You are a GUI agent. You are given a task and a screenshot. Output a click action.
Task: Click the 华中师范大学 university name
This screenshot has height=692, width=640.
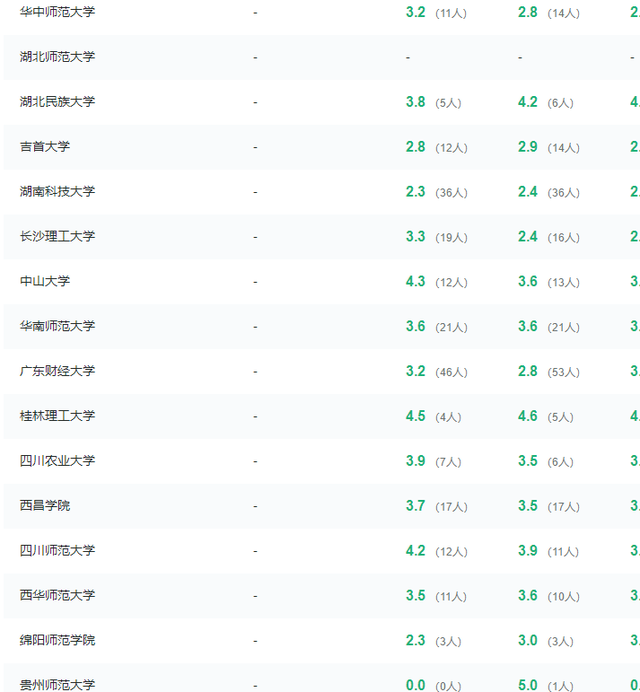point(57,12)
